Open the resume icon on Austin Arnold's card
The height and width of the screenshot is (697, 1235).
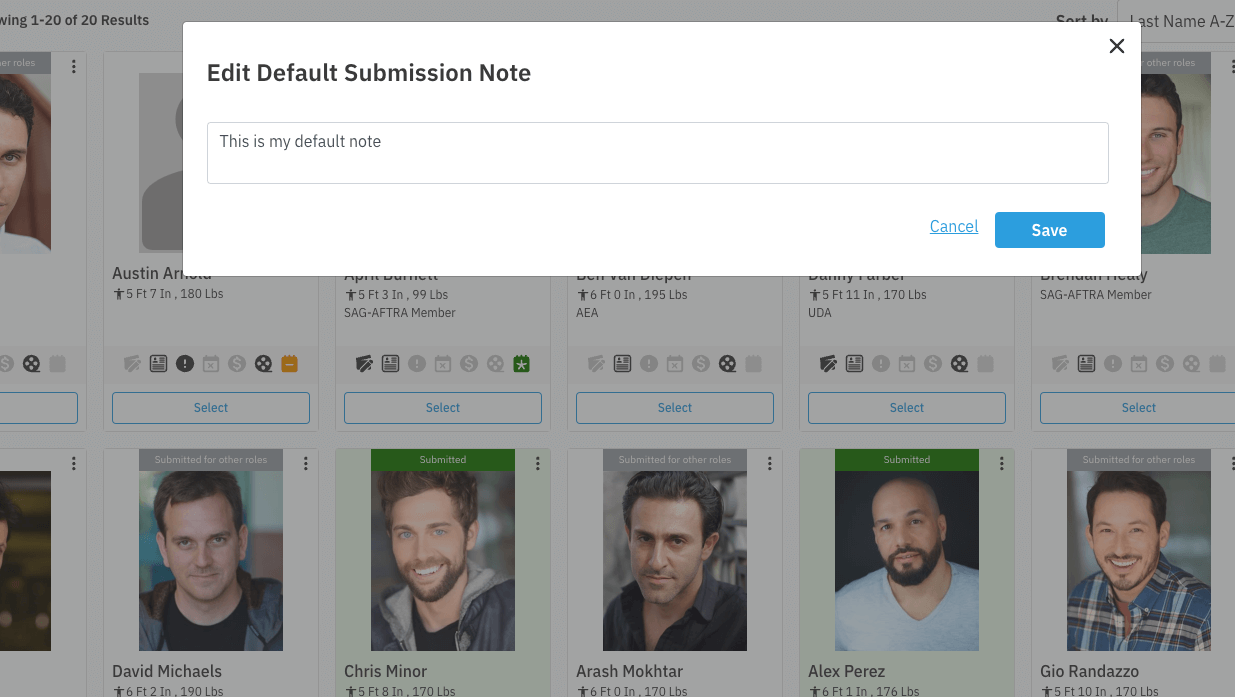pyautogui.click(x=158, y=364)
